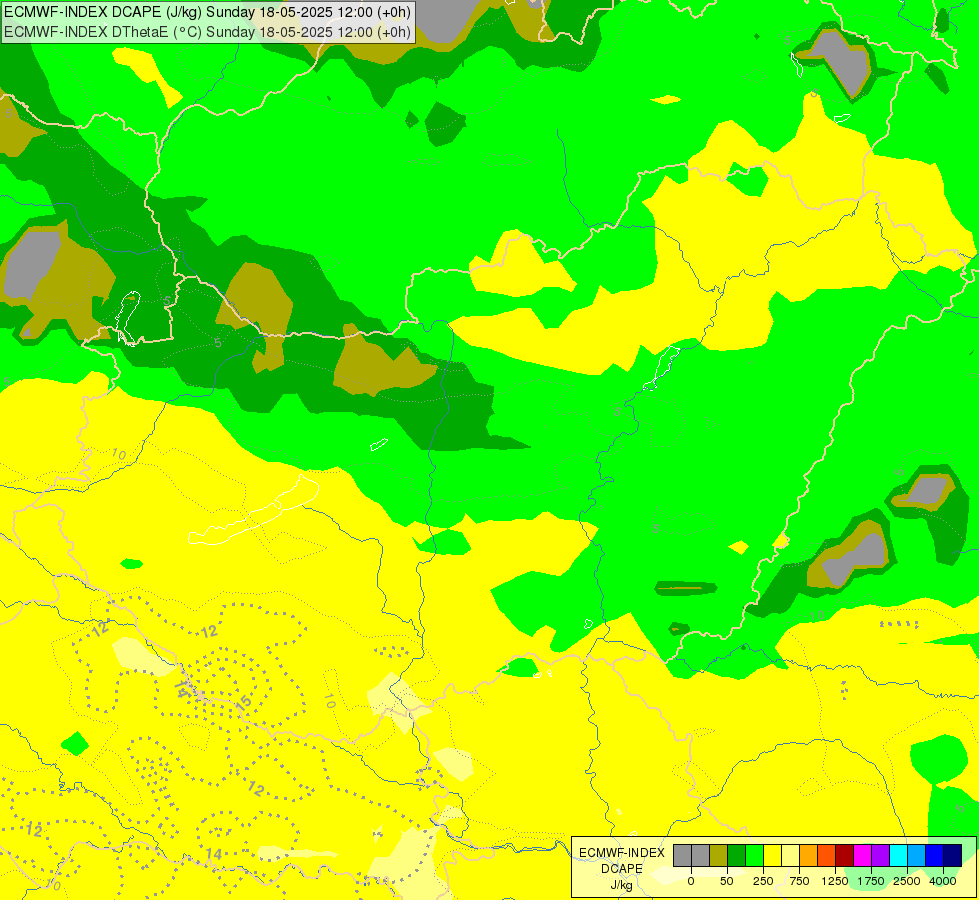
Task: Click the legend value 1250
Action: tap(835, 881)
